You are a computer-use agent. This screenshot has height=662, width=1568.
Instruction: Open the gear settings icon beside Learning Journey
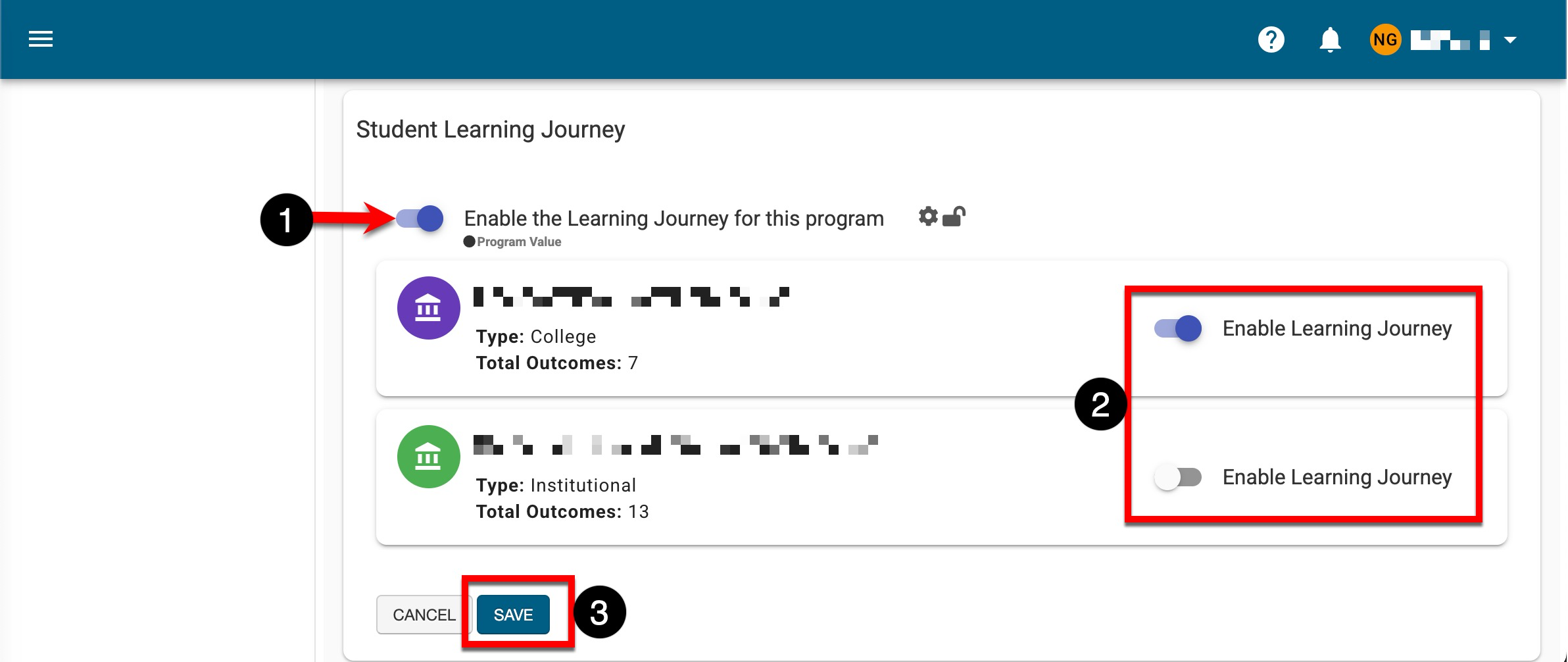coord(927,216)
